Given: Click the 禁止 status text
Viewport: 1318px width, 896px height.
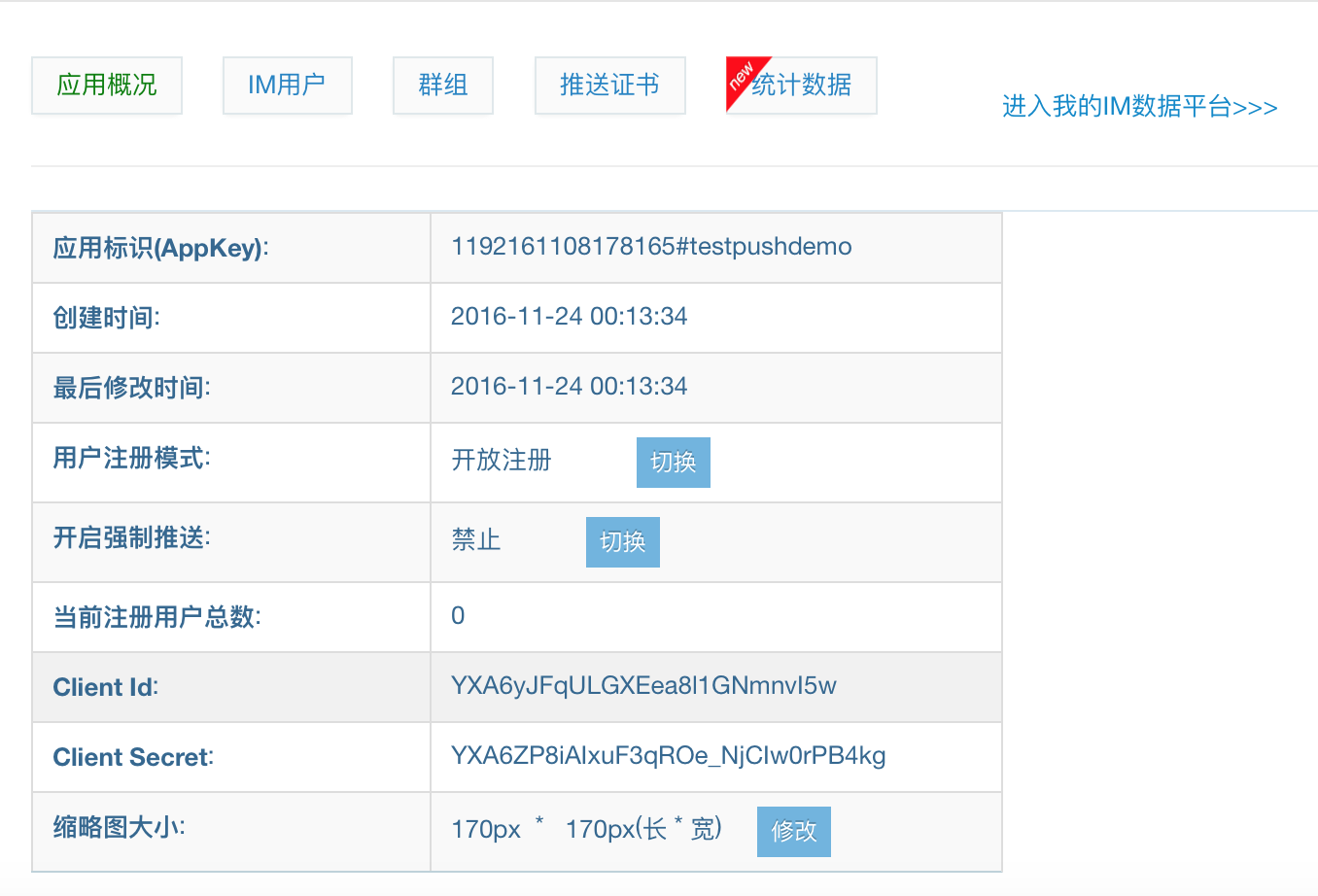Looking at the screenshot, I should 475,540.
